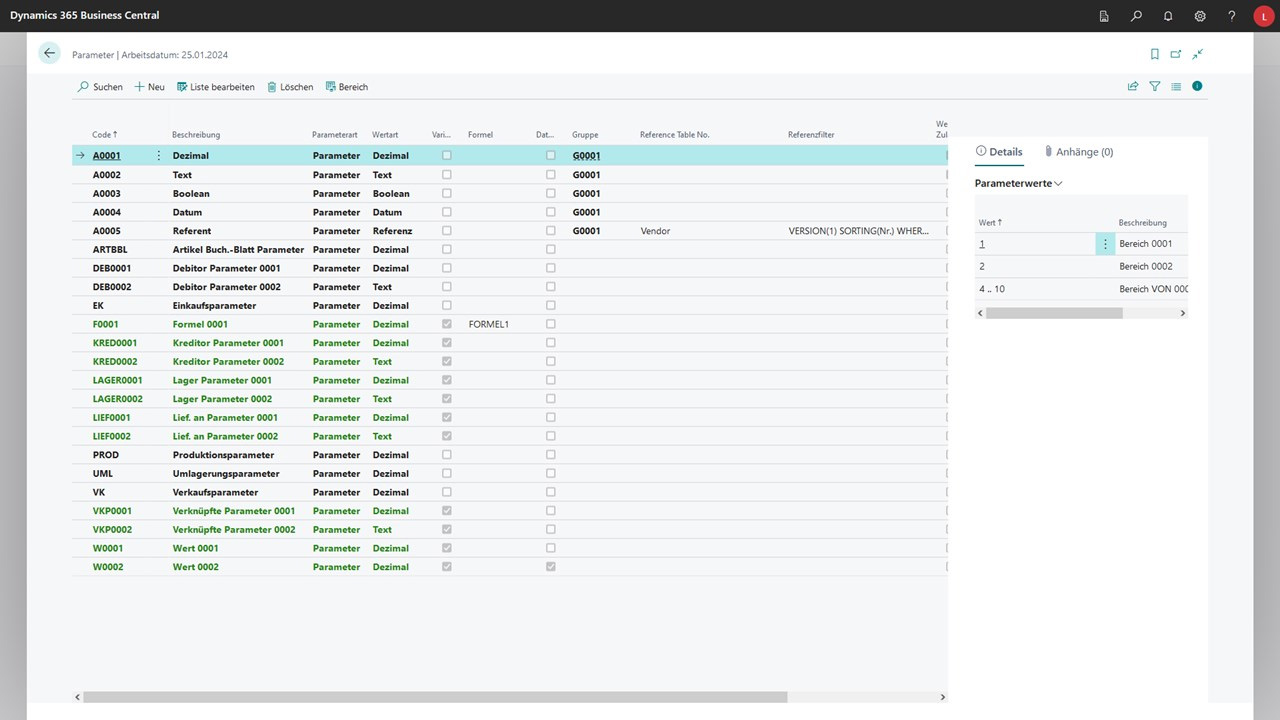
Task: Click left arrow of main list scrollbar
Action: pyautogui.click(x=76, y=697)
